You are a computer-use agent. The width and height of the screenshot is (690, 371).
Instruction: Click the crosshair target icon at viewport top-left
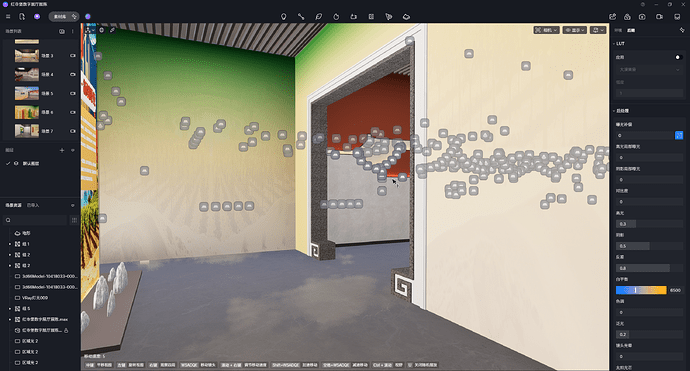click(x=102, y=30)
